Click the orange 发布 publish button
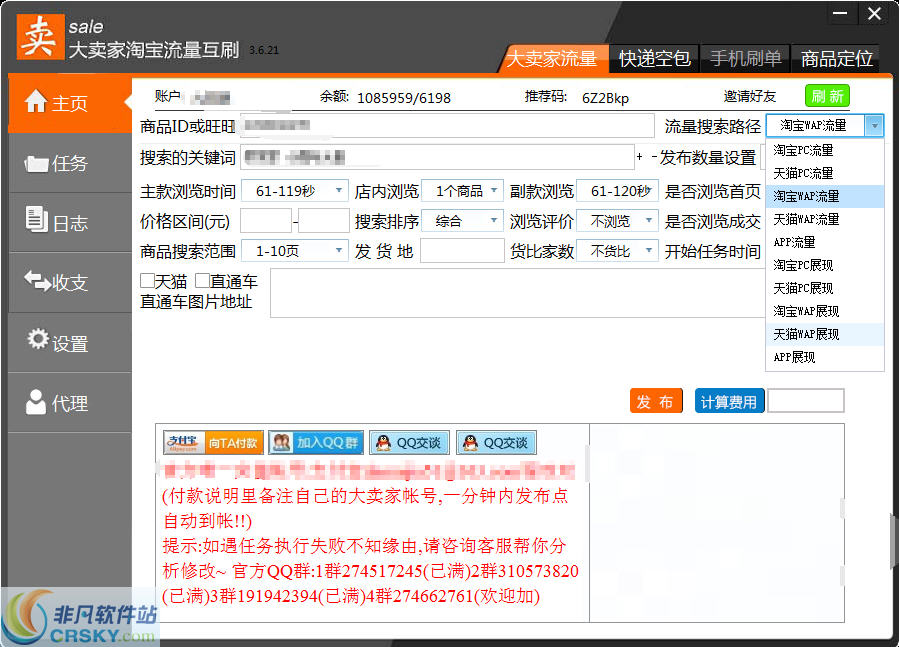This screenshot has height=647, width=899. 656,401
